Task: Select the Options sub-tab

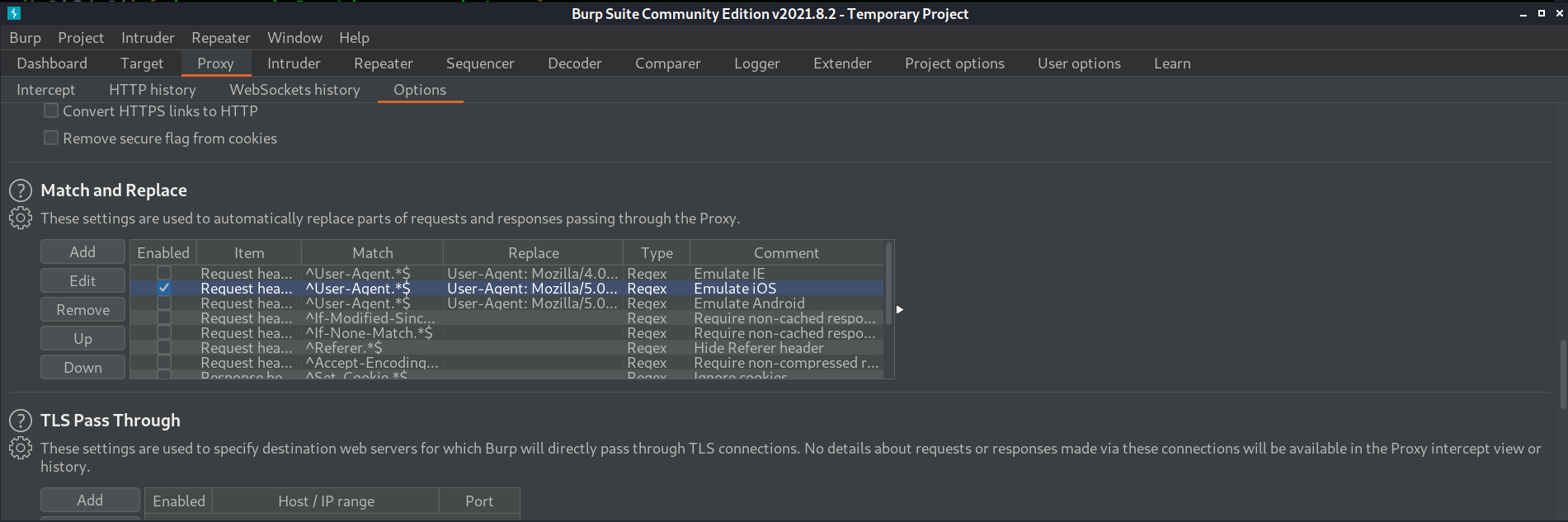Action: [420, 90]
